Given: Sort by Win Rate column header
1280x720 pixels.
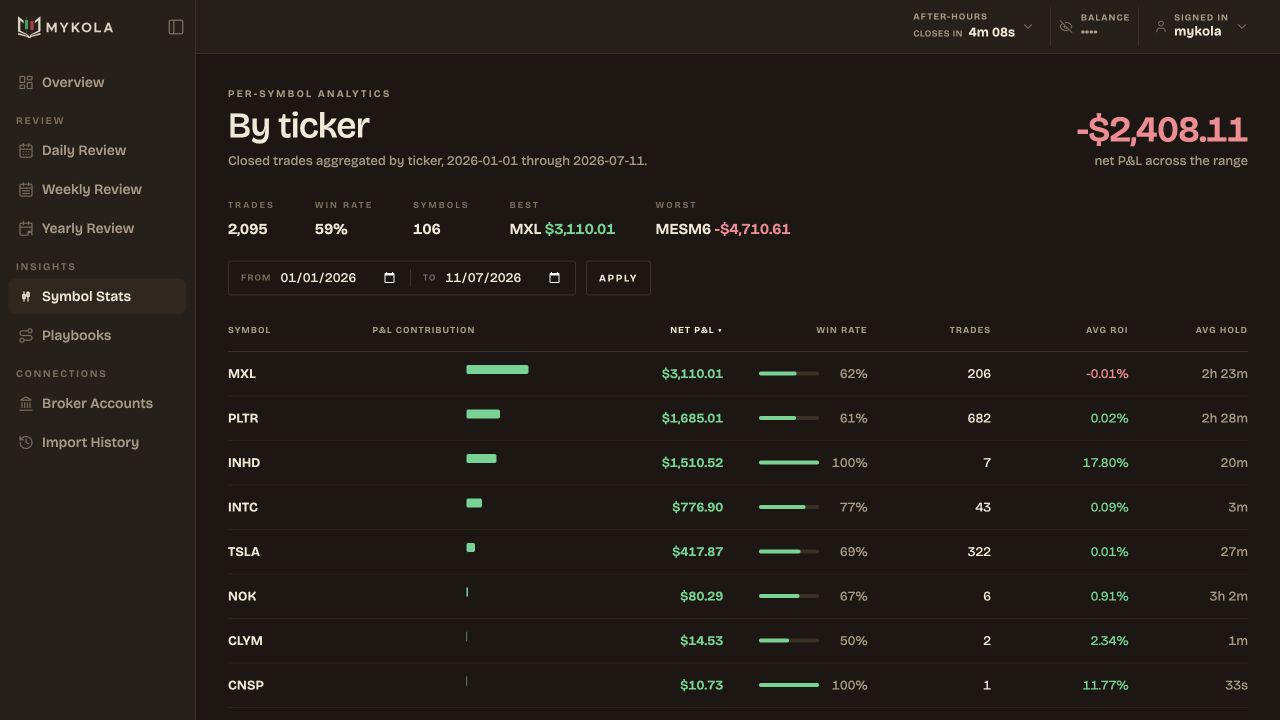Looking at the screenshot, I should (841, 330).
